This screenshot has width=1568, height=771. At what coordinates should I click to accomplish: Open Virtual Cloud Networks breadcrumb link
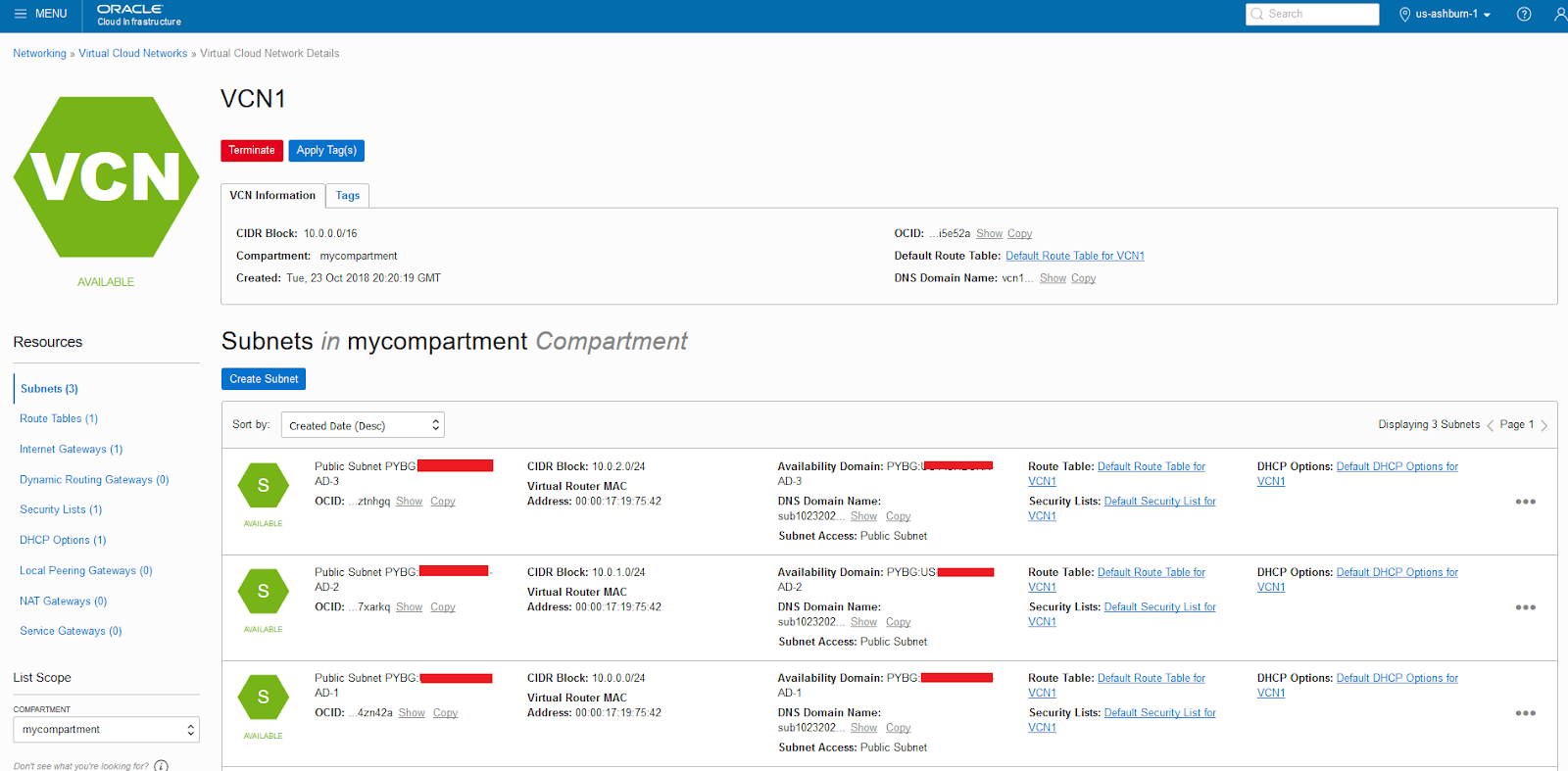point(132,54)
